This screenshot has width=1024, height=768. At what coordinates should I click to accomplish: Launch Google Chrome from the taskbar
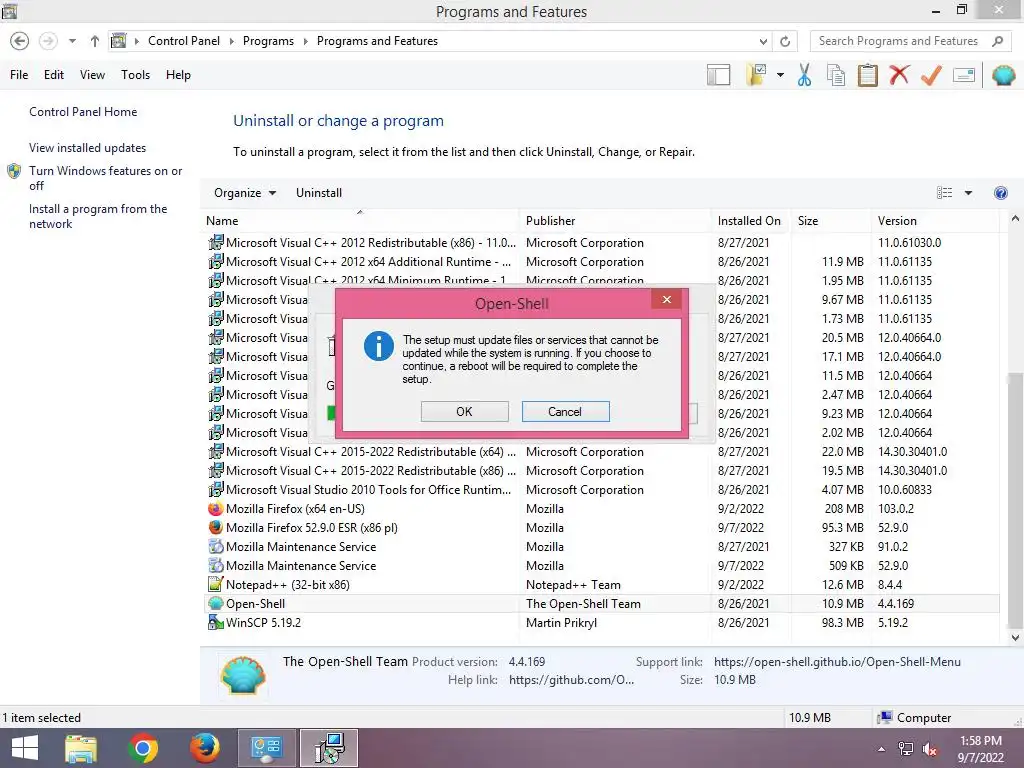142,748
